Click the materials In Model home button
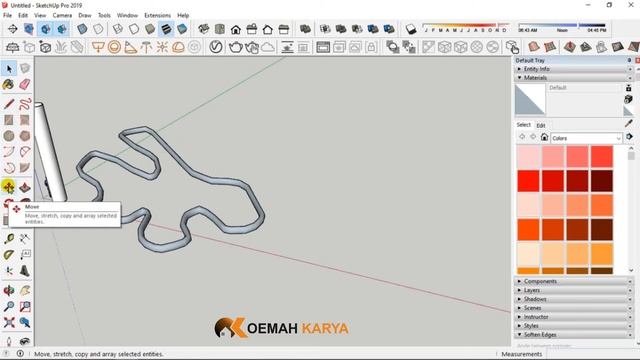640x360 pixels. [x=544, y=137]
